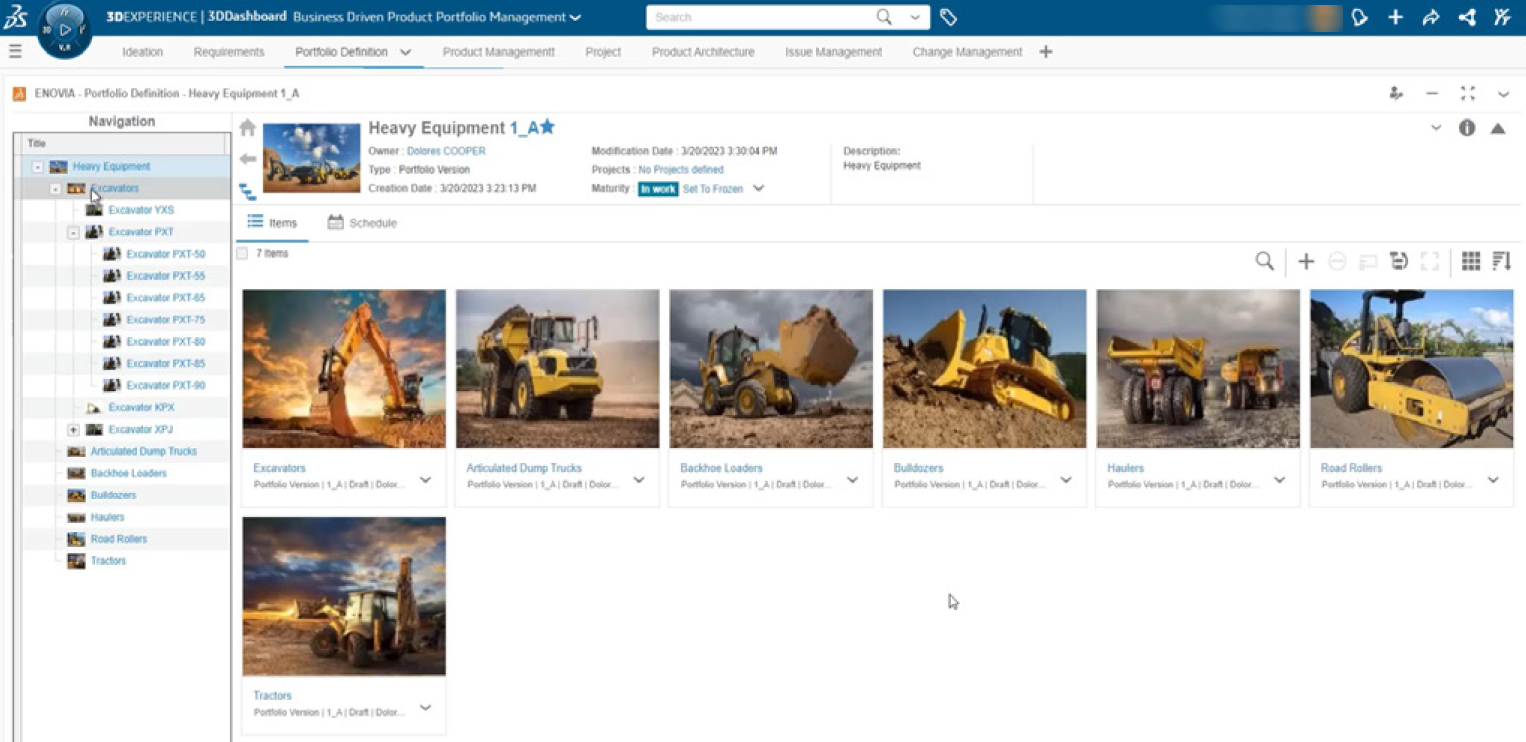The width and height of the screenshot is (1526, 742).
Task: Collapse the Excavator PXT tree node
Action: (x=73, y=232)
